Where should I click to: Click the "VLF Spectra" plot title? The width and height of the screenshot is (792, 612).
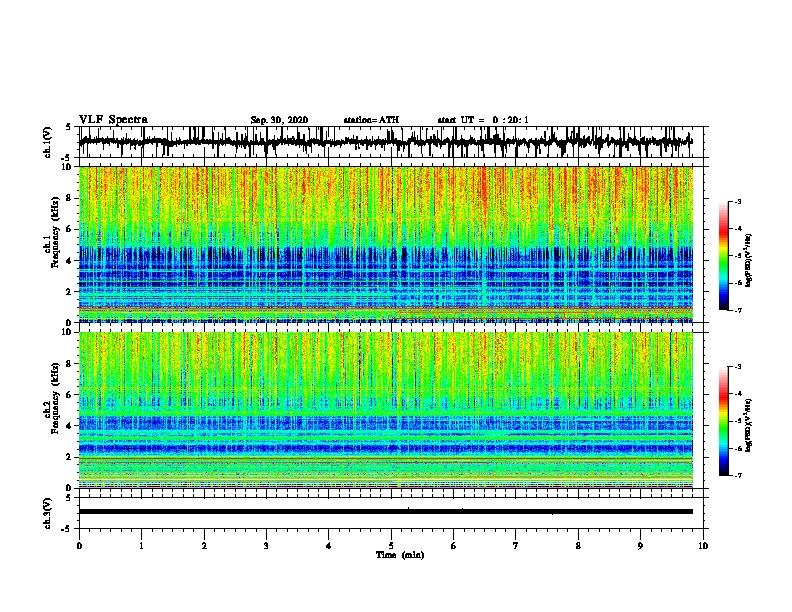[113, 120]
